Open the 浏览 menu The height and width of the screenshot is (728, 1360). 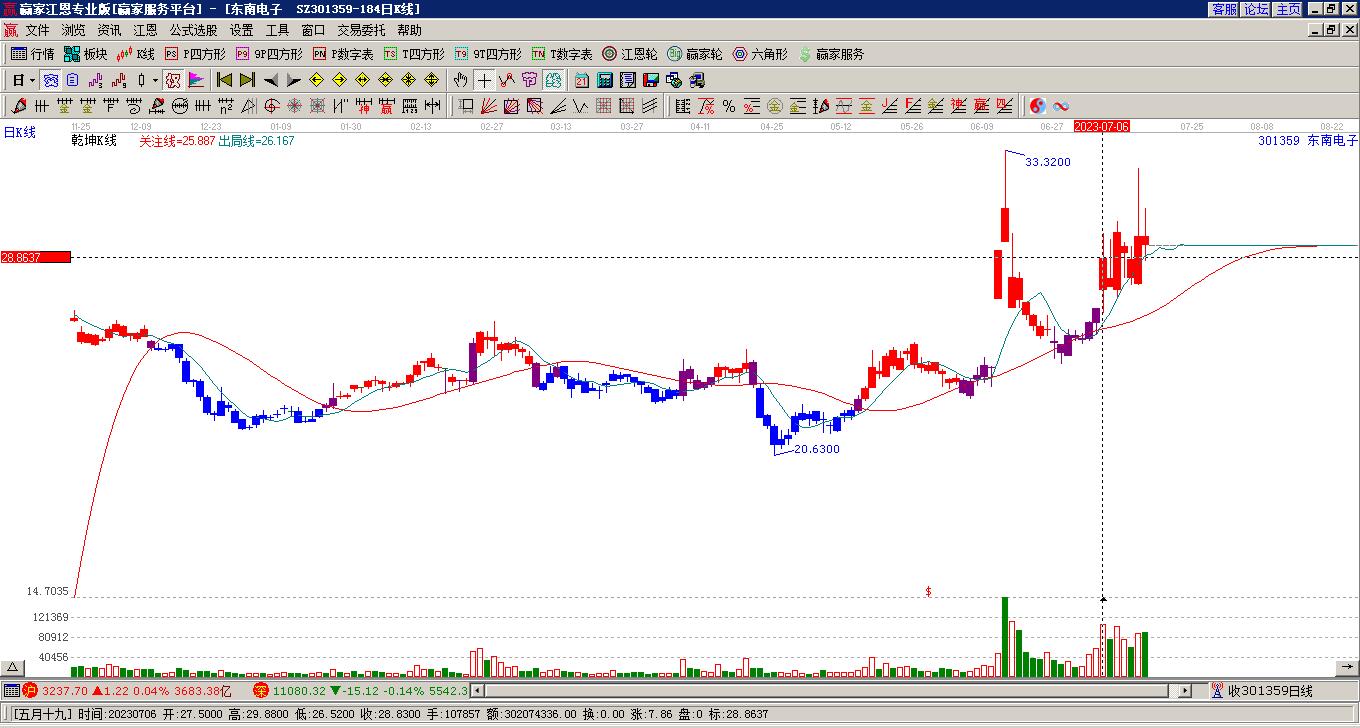tap(73, 30)
